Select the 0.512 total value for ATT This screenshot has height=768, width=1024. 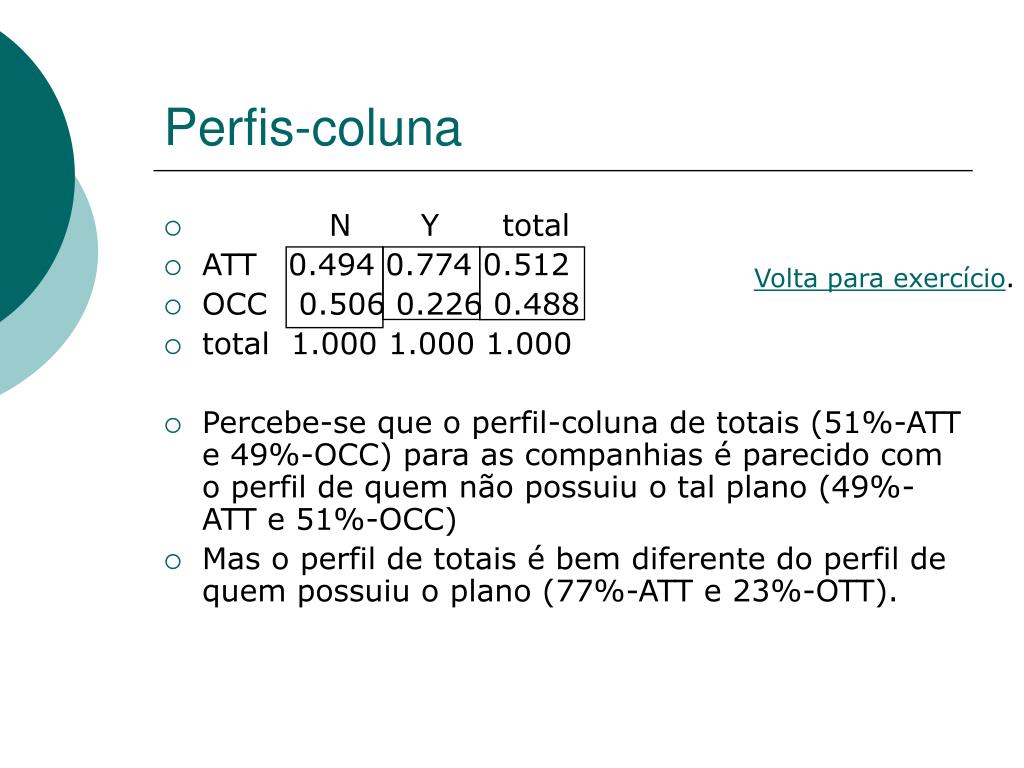pyautogui.click(x=526, y=265)
